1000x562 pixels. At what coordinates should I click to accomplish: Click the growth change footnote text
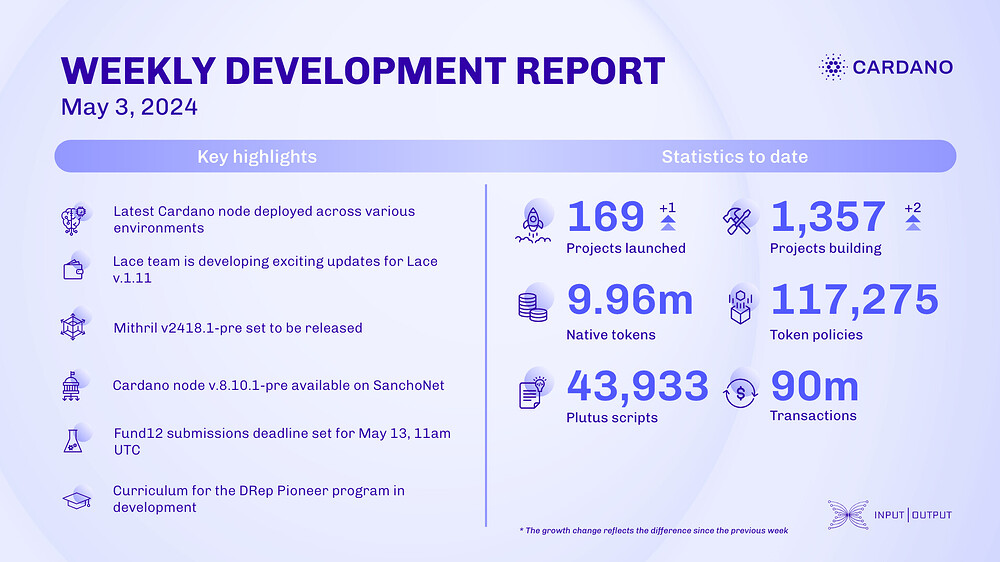(654, 531)
